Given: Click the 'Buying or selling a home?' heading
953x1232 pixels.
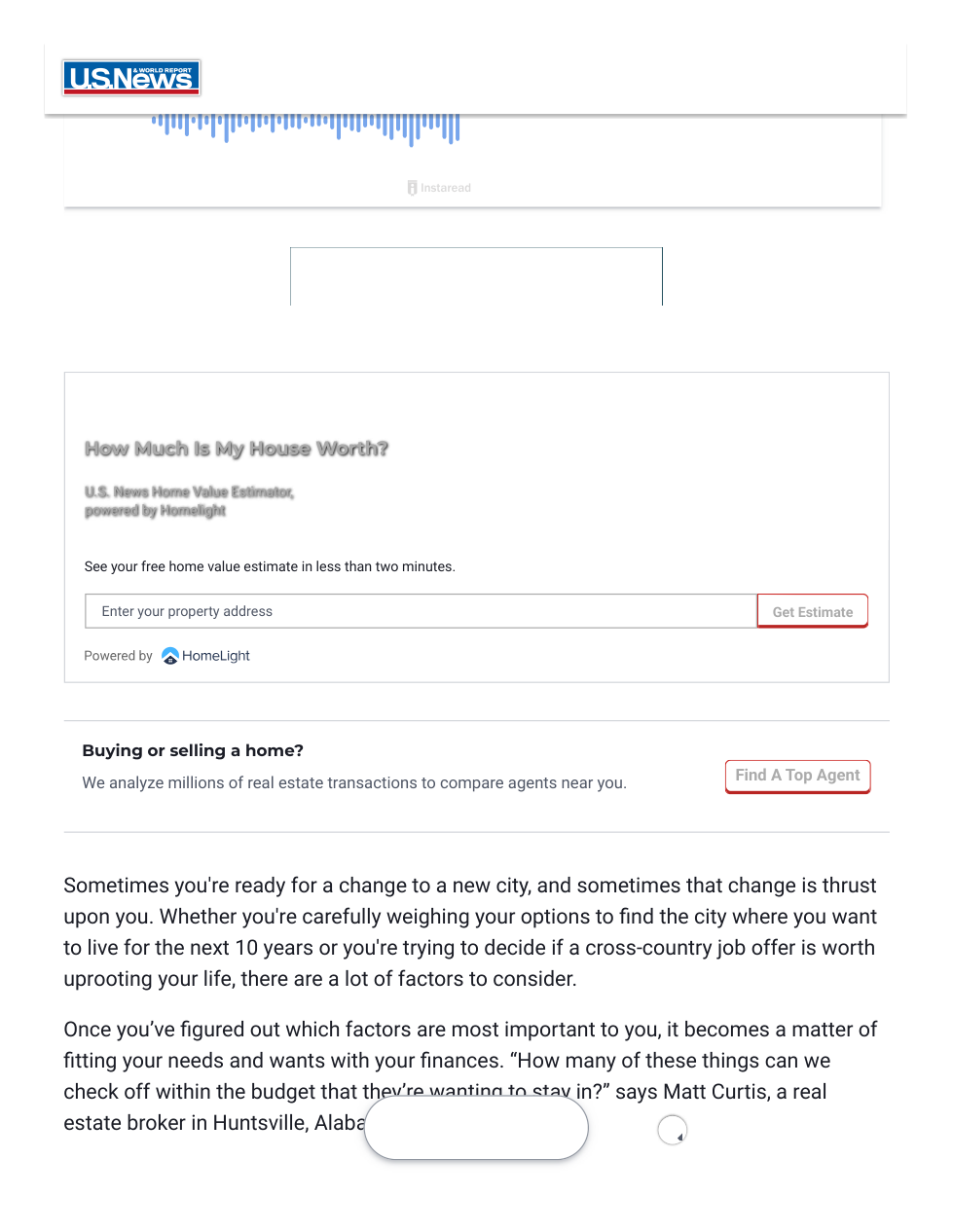Looking at the screenshot, I should tap(193, 750).
